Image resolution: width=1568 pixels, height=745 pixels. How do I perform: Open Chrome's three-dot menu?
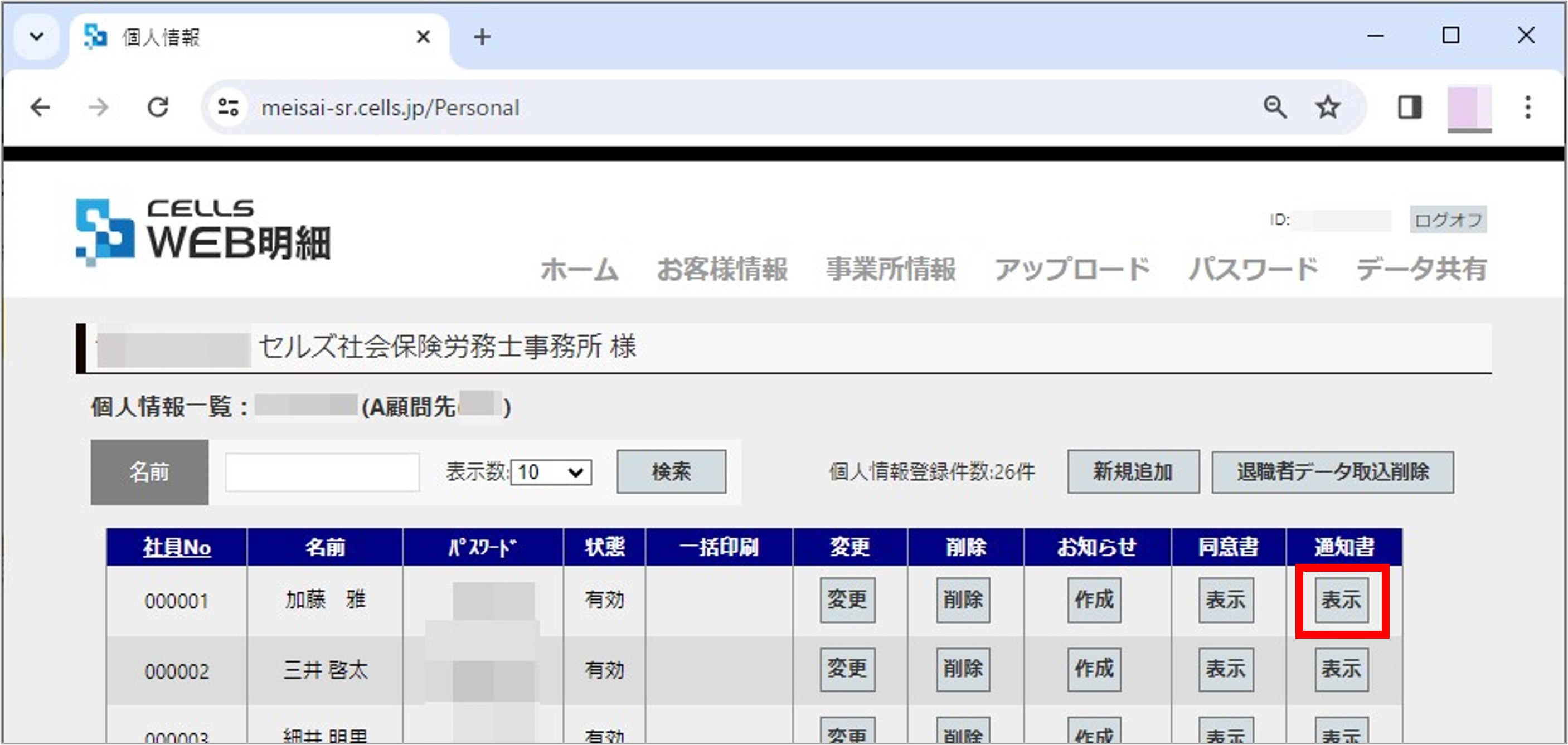point(1528,107)
